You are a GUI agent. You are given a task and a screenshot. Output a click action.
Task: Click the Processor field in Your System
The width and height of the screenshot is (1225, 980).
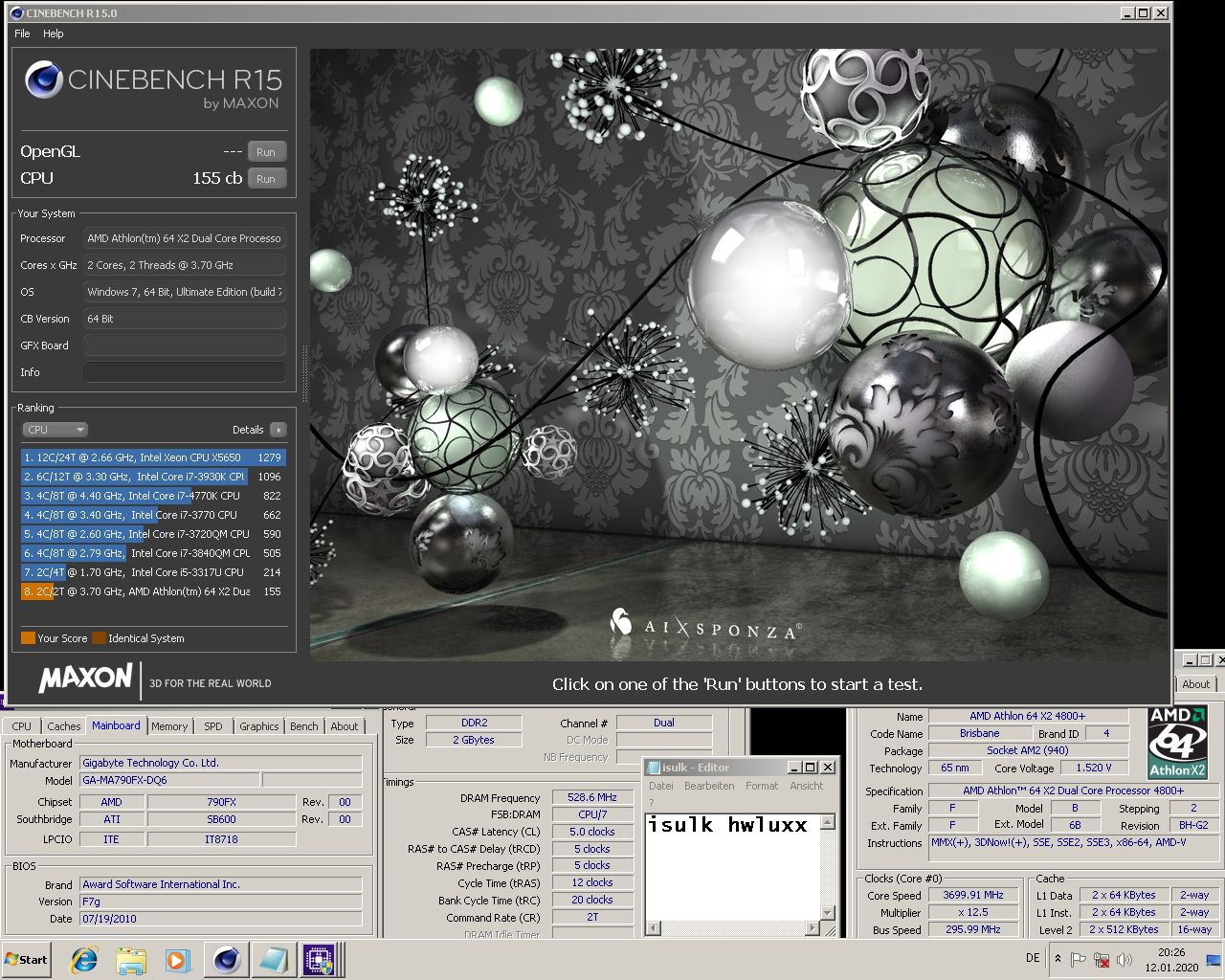pos(185,238)
